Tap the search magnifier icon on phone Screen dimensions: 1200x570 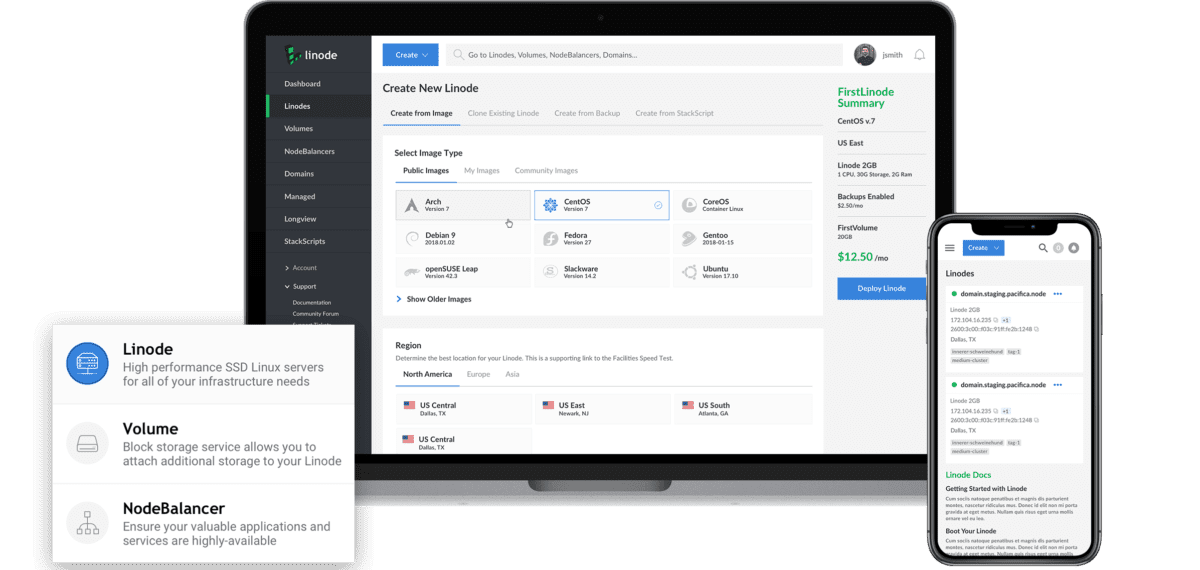pos(1043,248)
